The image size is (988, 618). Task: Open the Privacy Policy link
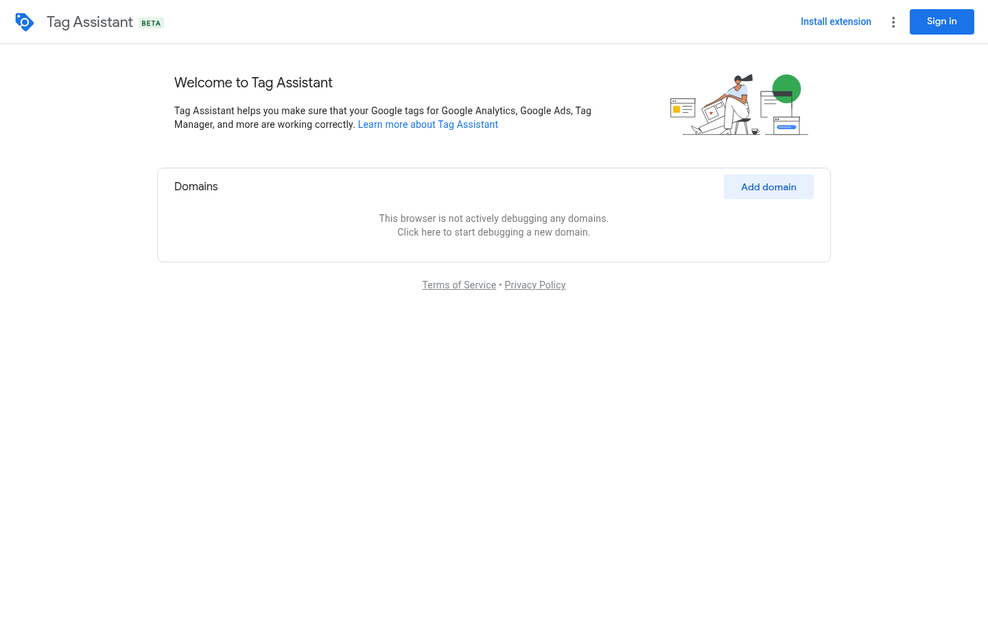click(535, 285)
